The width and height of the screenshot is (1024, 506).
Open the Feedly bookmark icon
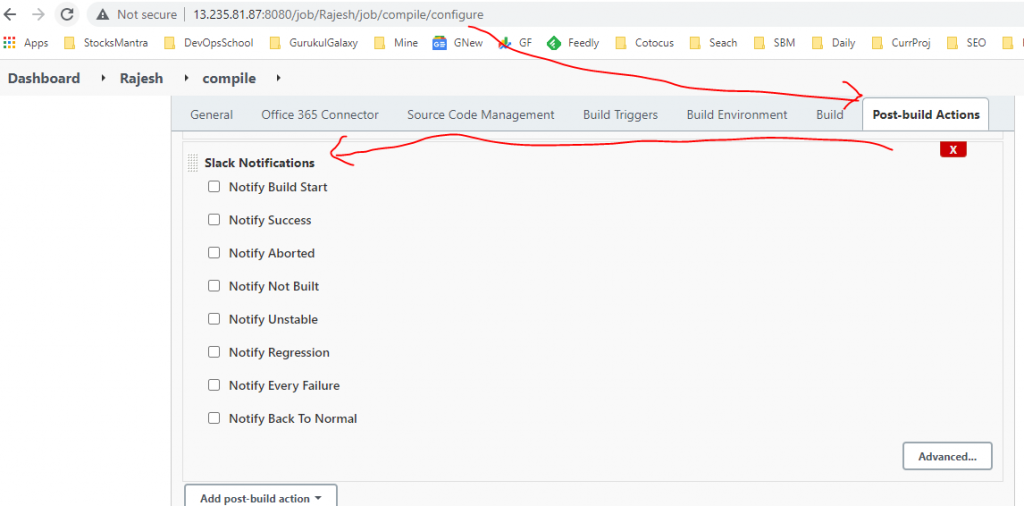[x=554, y=43]
